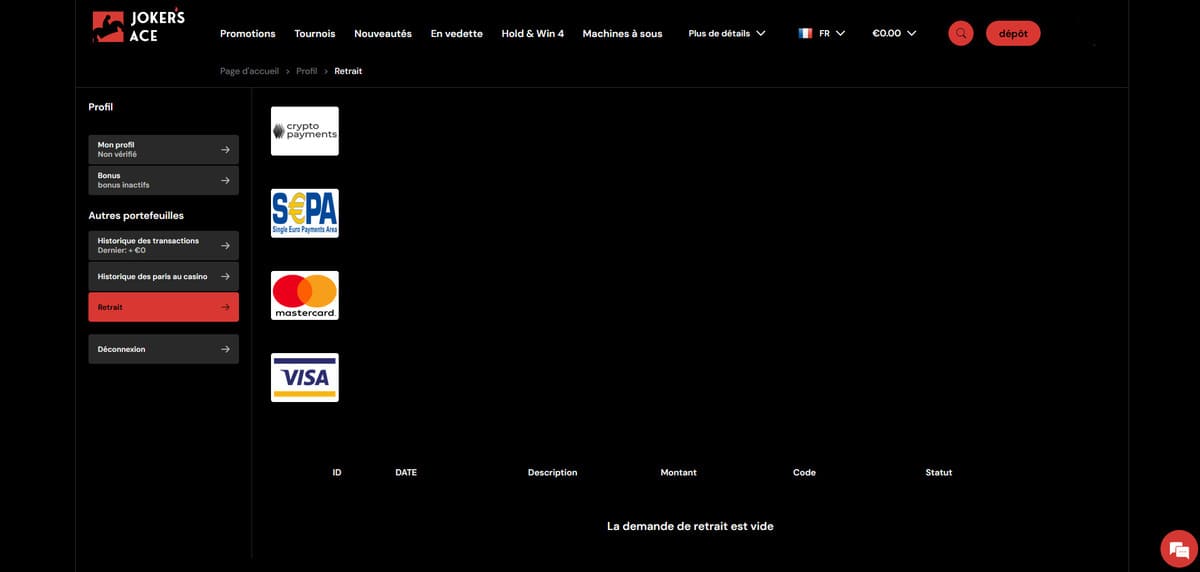Select crypto payments withdrawal method

(305, 131)
